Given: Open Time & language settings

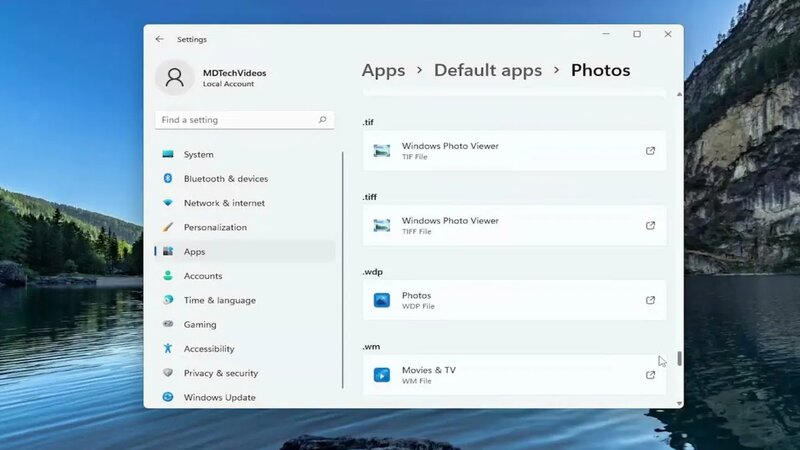Looking at the screenshot, I should click(x=245, y=300).
